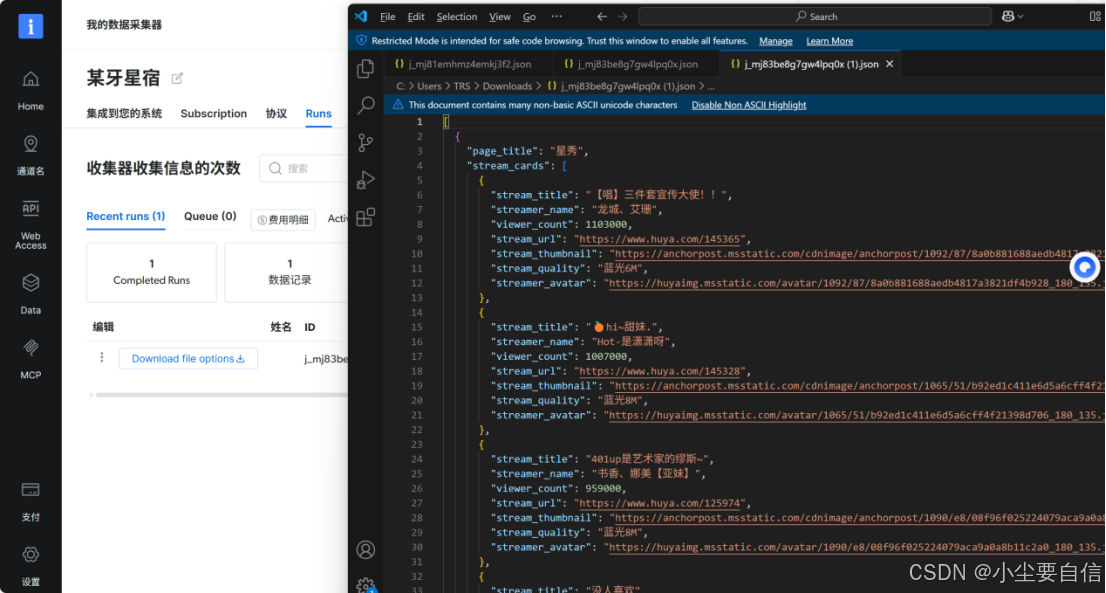The width and height of the screenshot is (1106, 593).
Task: Select Recent runs (1) tab
Action: (126, 216)
